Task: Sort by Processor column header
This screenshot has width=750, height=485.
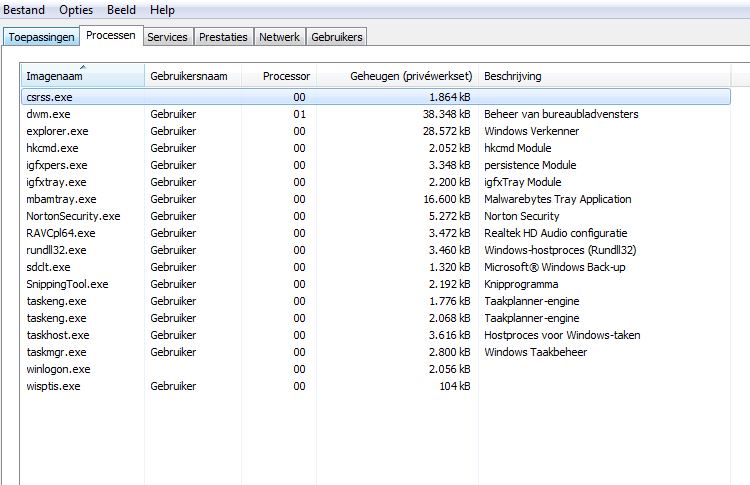Action: (x=286, y=76)
